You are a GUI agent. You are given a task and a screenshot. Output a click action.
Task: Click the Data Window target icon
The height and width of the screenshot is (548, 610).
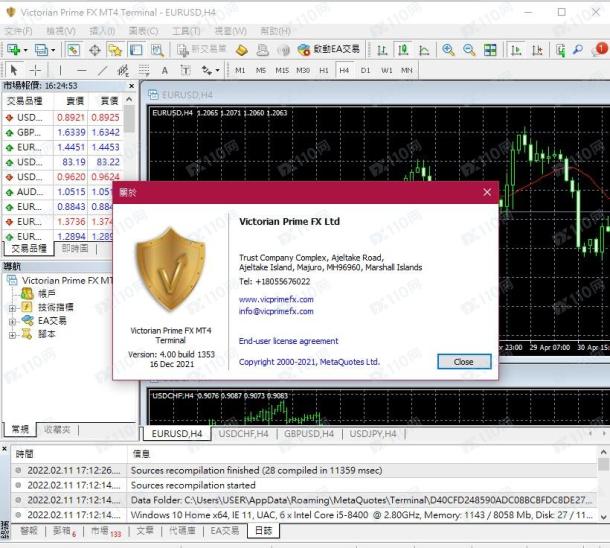point(95,50)
